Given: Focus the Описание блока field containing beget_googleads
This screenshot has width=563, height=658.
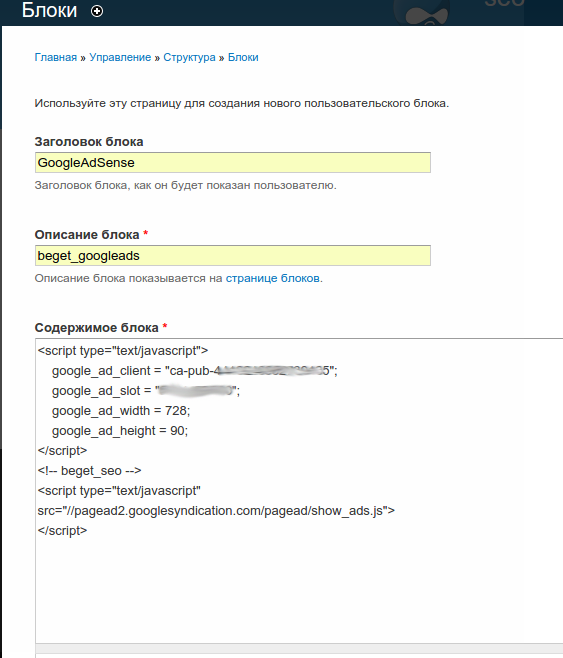Looking at the screenshot, I should point(233,256).
